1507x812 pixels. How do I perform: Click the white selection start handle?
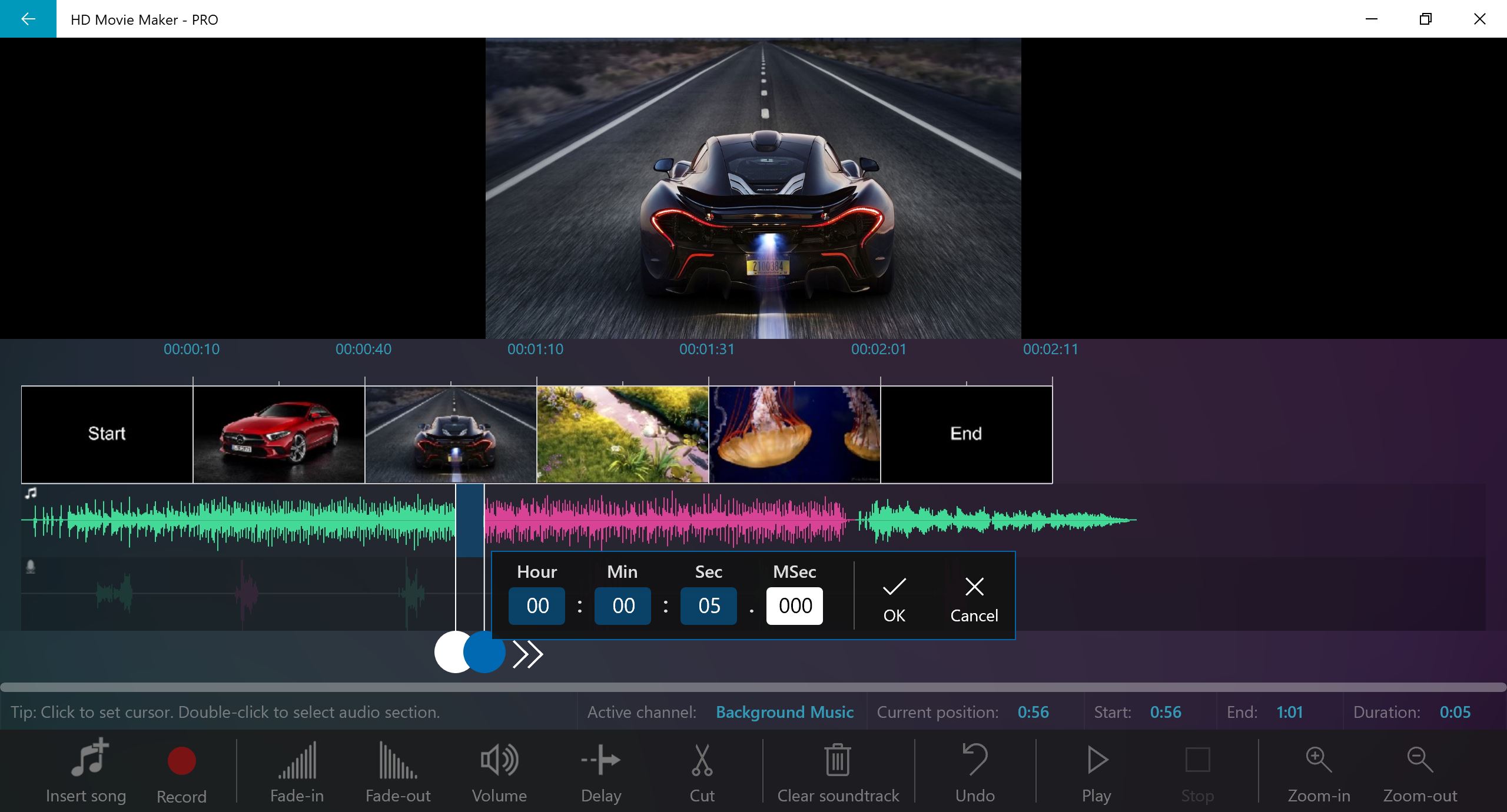coord(449,652)
